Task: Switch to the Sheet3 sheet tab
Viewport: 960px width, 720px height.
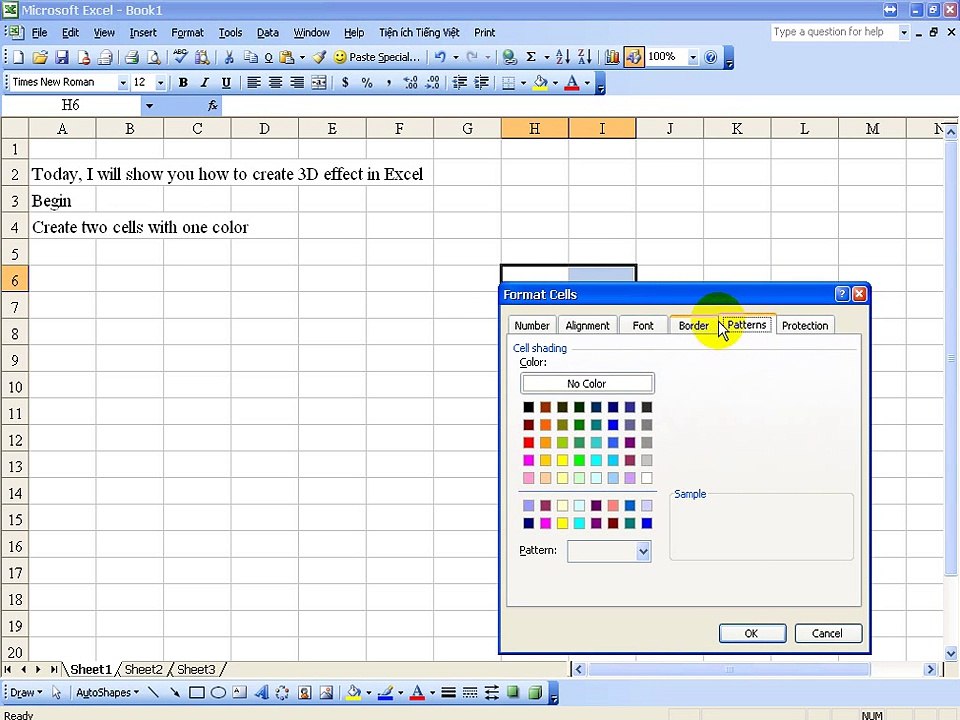Action: point(196,670)
